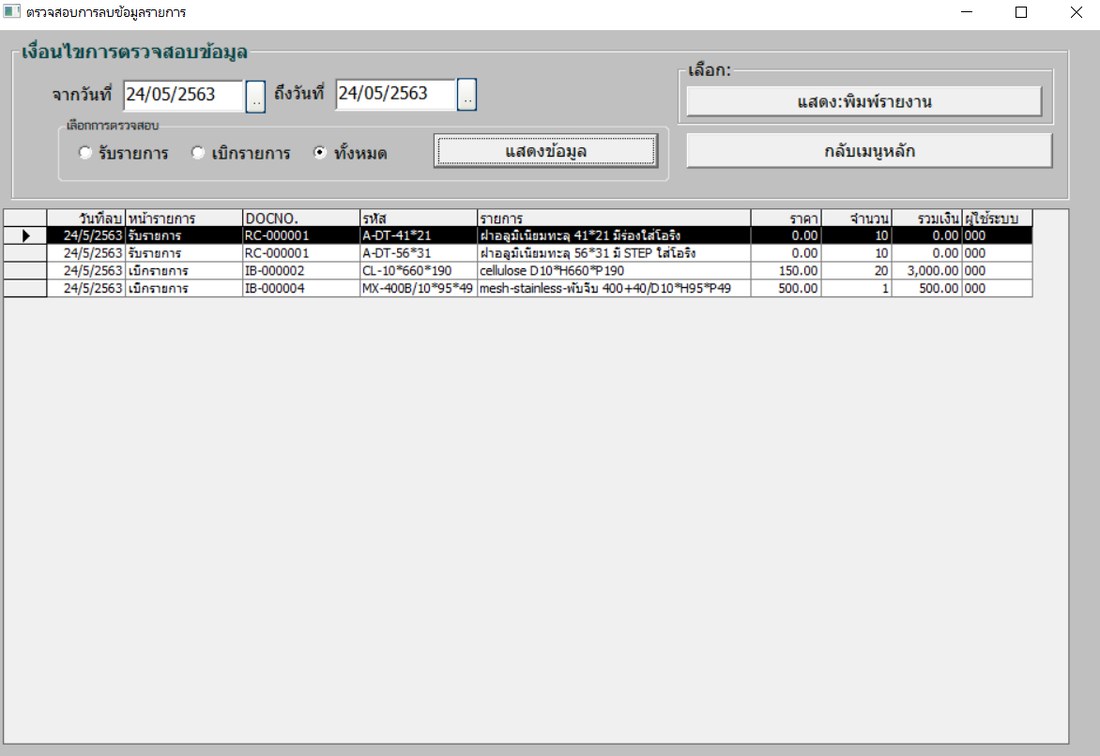Click the แสดงข้อมูล button

[x=546, y=151]
